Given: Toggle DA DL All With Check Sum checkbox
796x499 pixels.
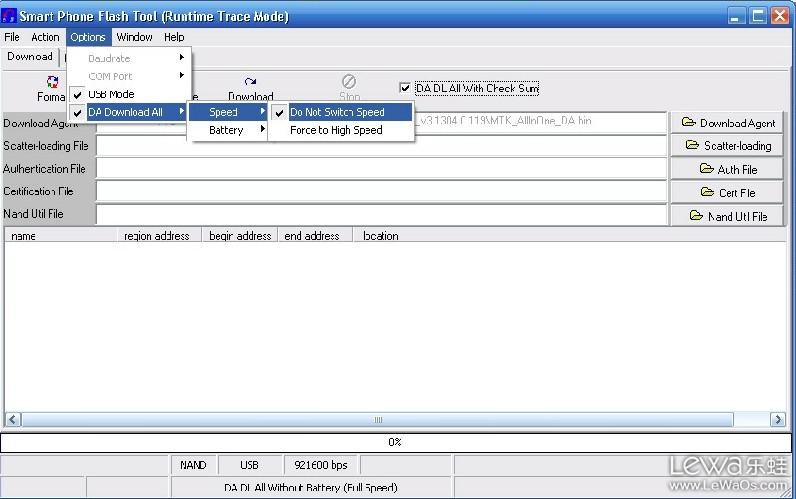Looking at the screenshot, I should [405, 89].
